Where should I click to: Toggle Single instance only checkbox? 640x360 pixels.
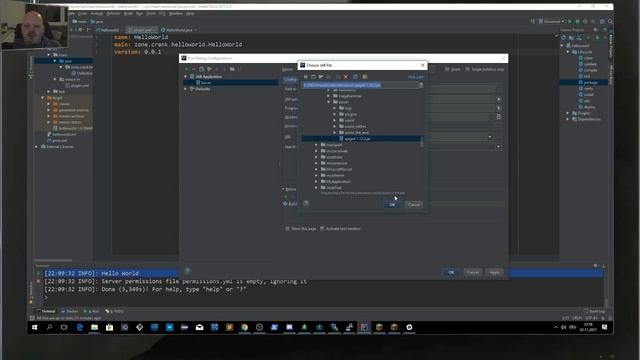point(468,69)
